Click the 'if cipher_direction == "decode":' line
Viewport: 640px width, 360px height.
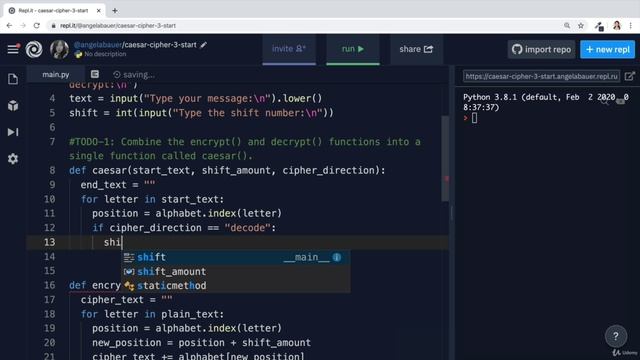184,228
